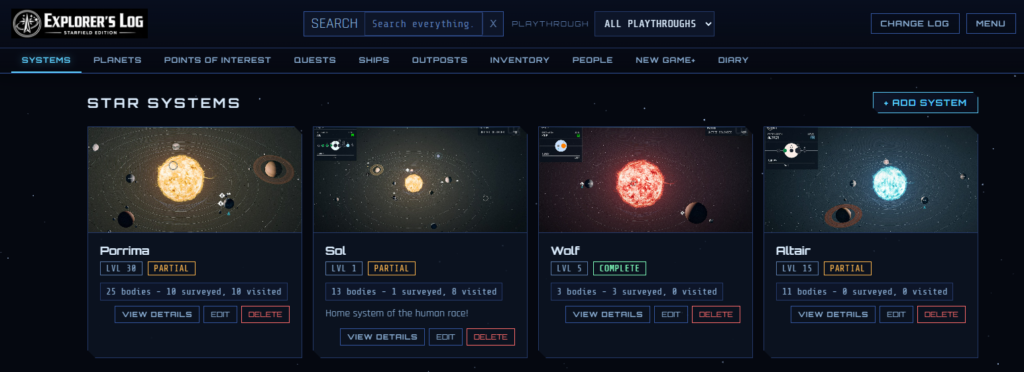Image resolution: width=1024 pixels, height=372 pixels.
Task: Edit the Altair system
Action: click(896, 314)
